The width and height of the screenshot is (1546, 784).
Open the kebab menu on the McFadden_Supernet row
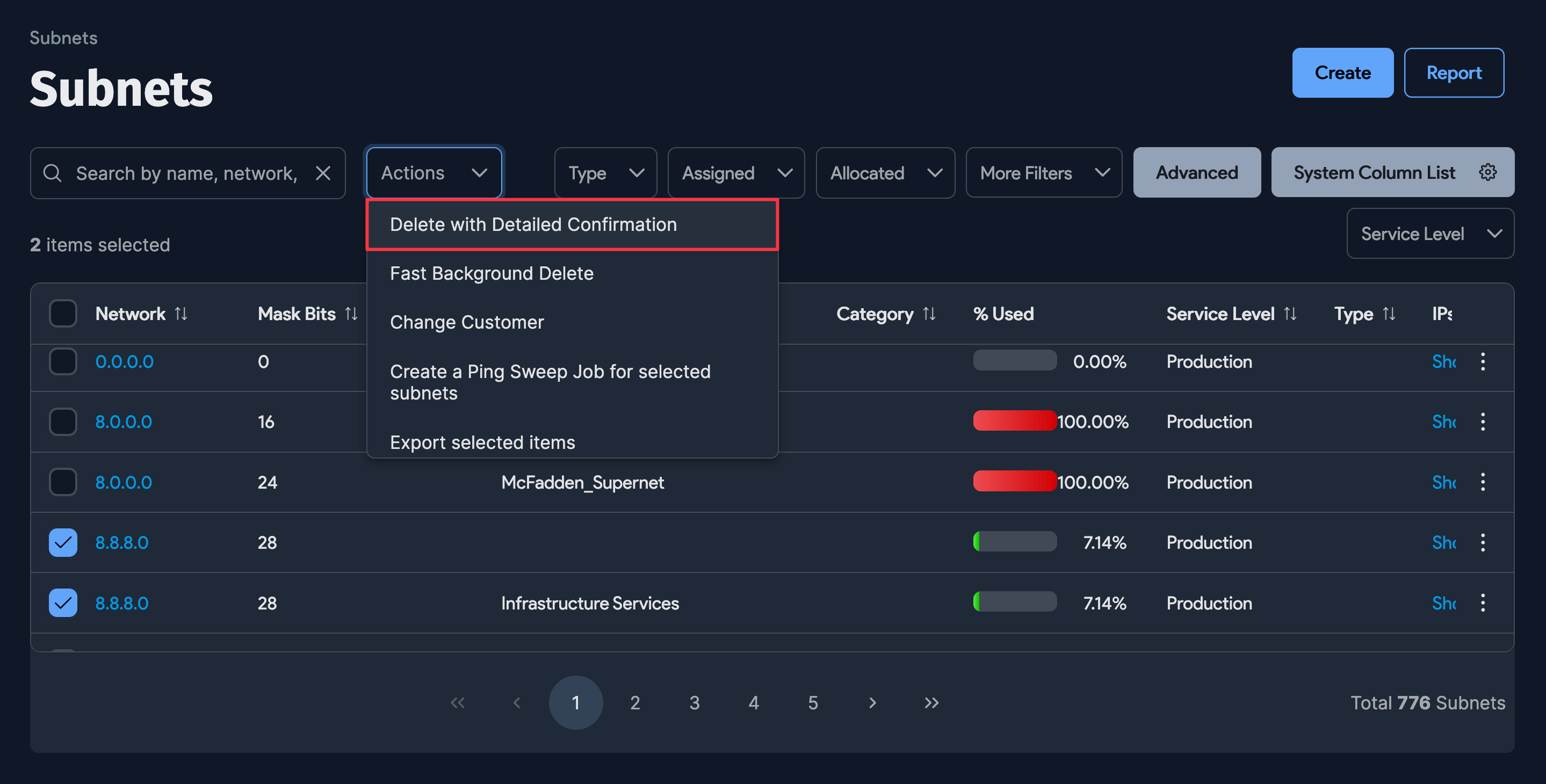pyautogui.click(x=1483, y=482)
